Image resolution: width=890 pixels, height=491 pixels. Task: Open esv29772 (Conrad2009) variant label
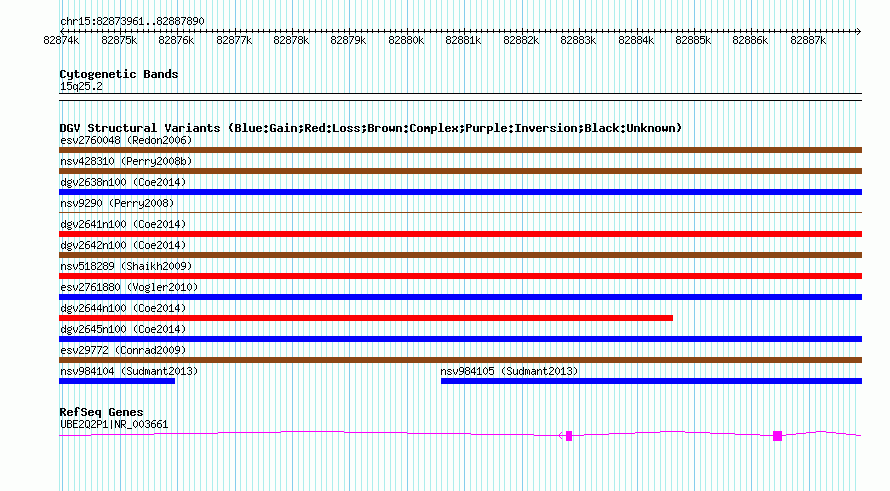click(123, 350)
